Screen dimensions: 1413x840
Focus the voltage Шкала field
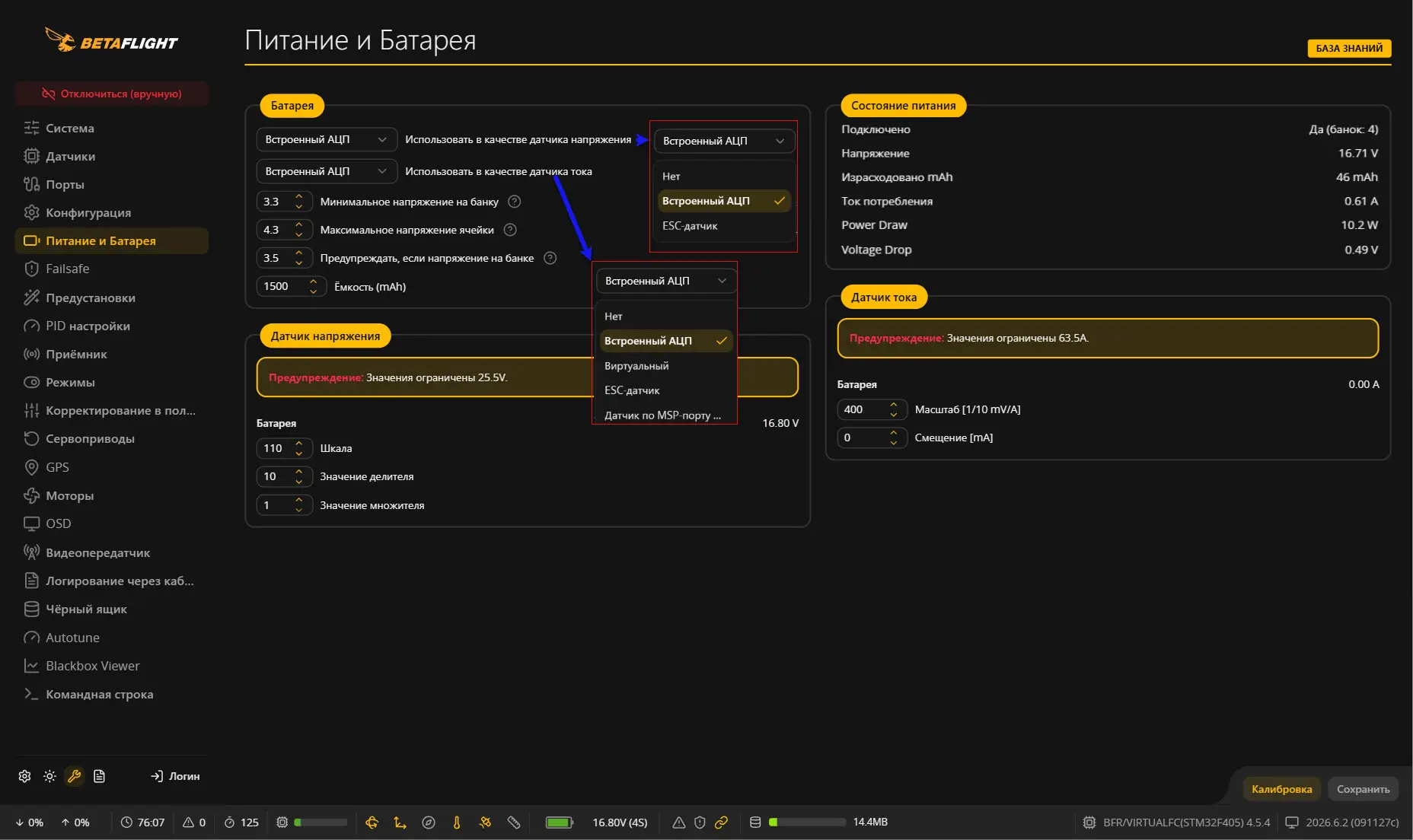[285, 448]
